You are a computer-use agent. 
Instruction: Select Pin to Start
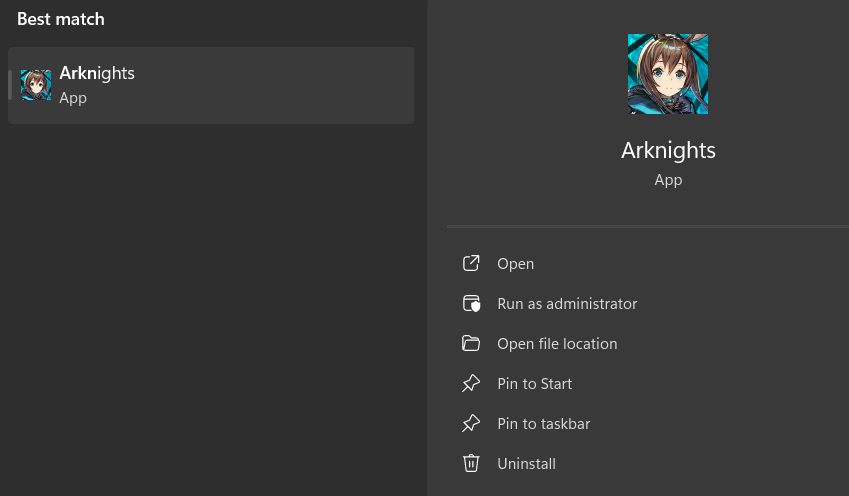pos(534,384)
